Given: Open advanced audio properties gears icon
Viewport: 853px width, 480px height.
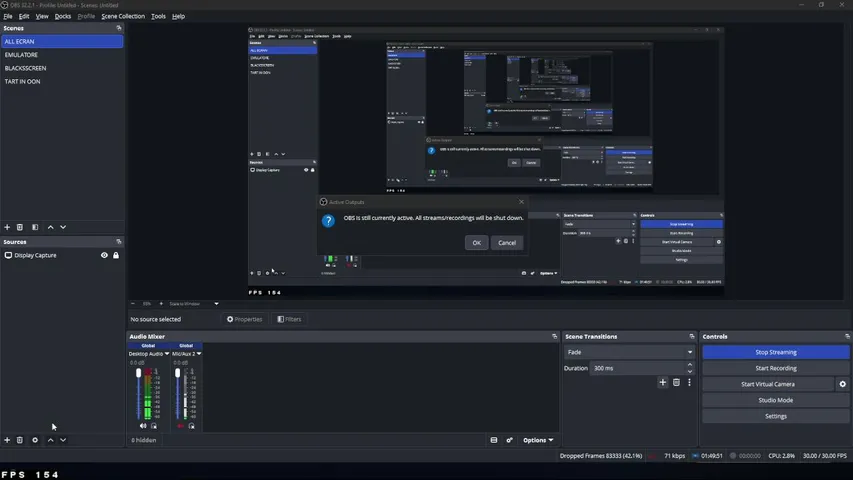Looking at the screenshot, I should tap(510, 440).
